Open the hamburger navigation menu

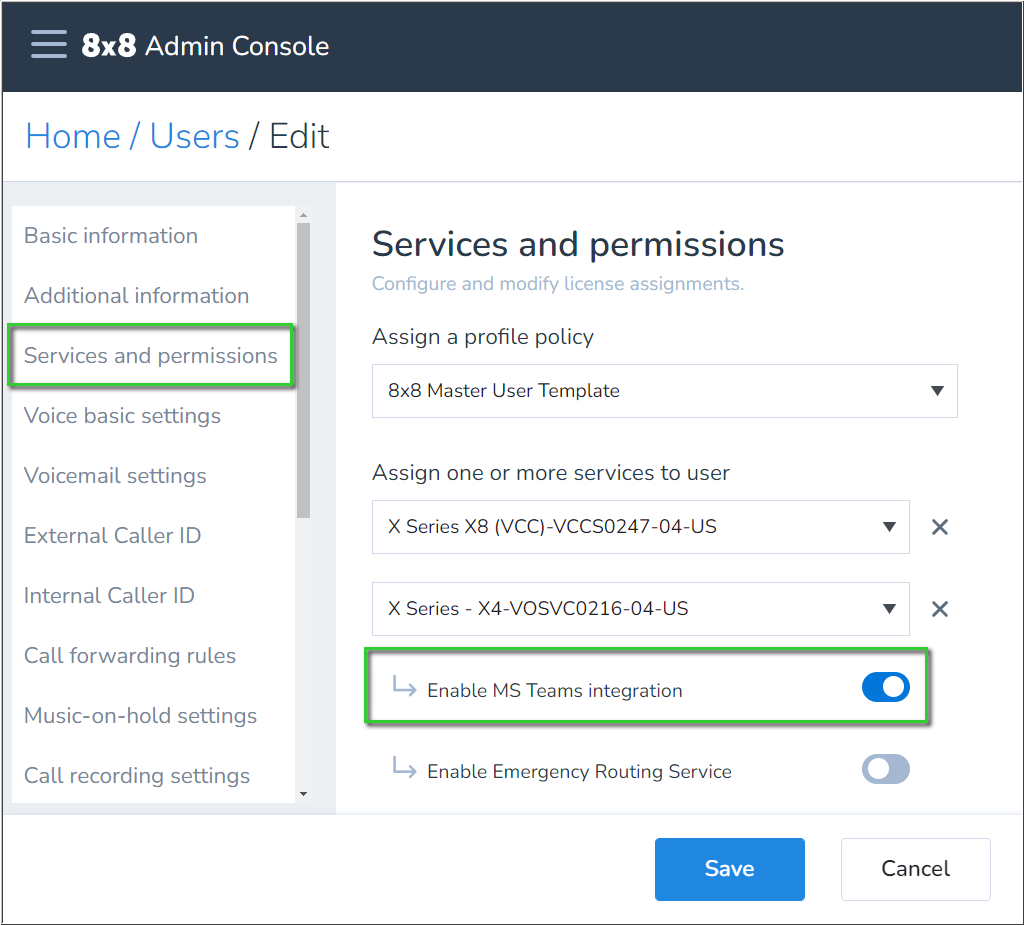pos(49,45)
